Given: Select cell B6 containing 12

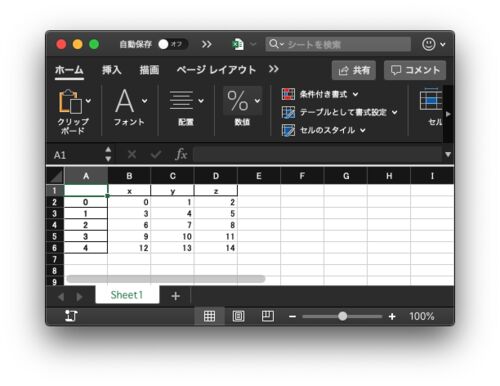Looking at the screenshot, I should coord(129,248).
